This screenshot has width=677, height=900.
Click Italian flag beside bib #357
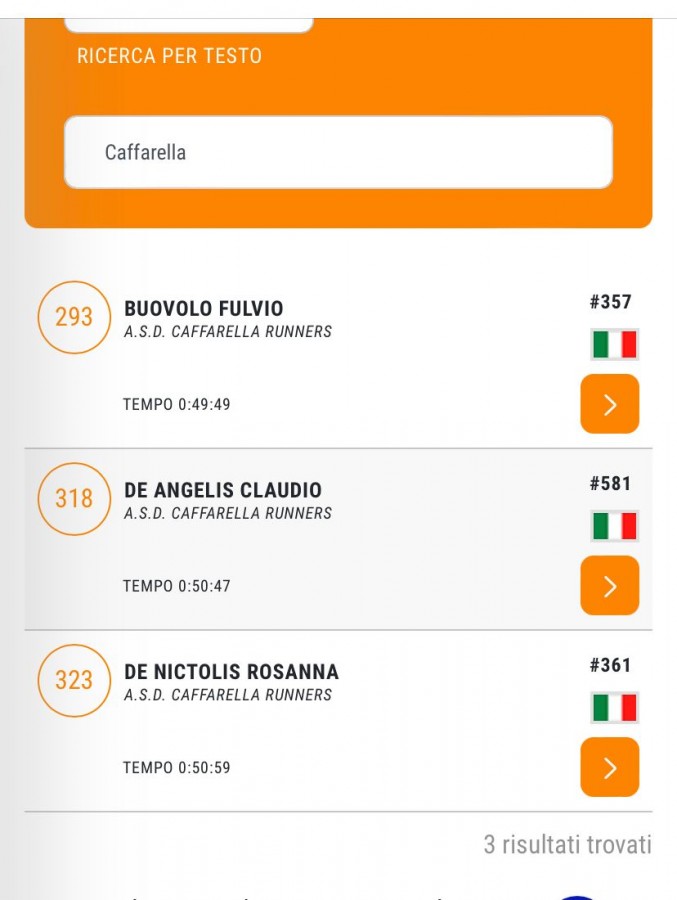coord(614,344)
